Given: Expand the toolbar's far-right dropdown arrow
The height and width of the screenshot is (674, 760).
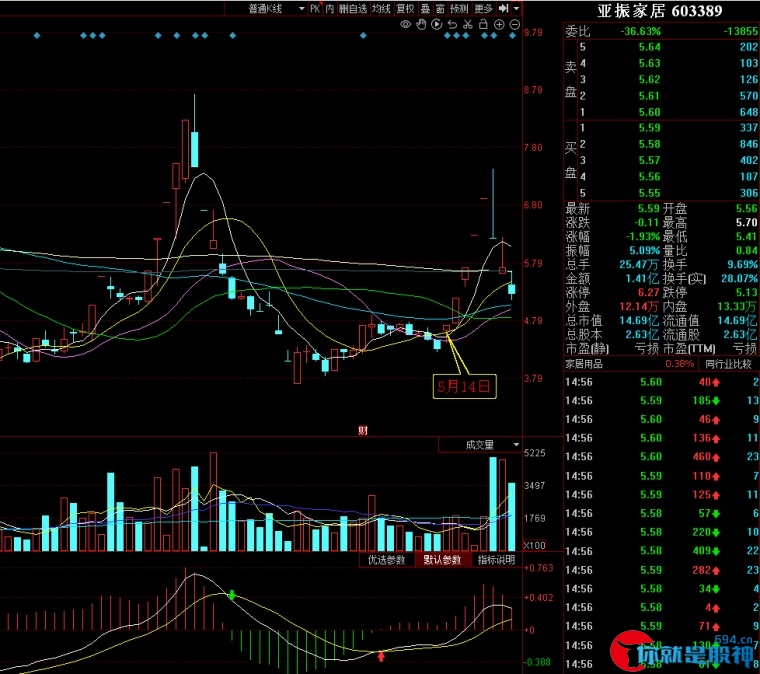Looking at the screenshot, I should point(516,8).
